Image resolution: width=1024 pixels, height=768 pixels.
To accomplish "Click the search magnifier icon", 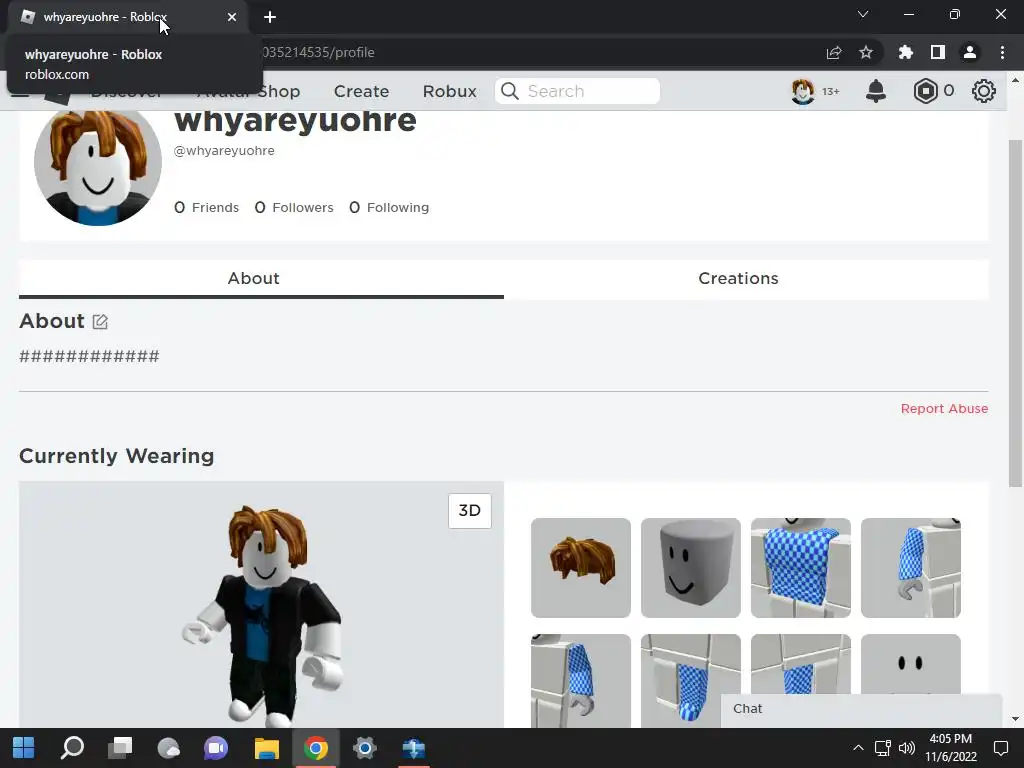I will (x=510, y=91).
